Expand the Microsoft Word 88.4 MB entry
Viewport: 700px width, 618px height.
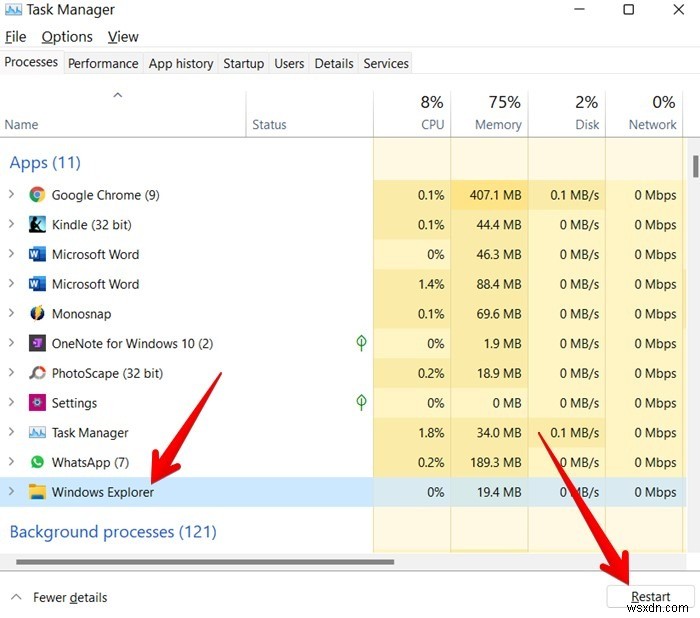tap(11, 283)
